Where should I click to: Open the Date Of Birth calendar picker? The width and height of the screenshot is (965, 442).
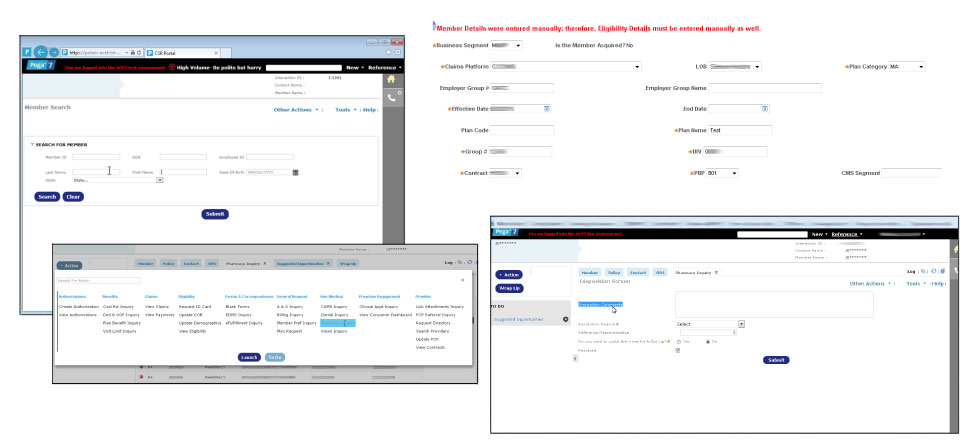(295, 173)
